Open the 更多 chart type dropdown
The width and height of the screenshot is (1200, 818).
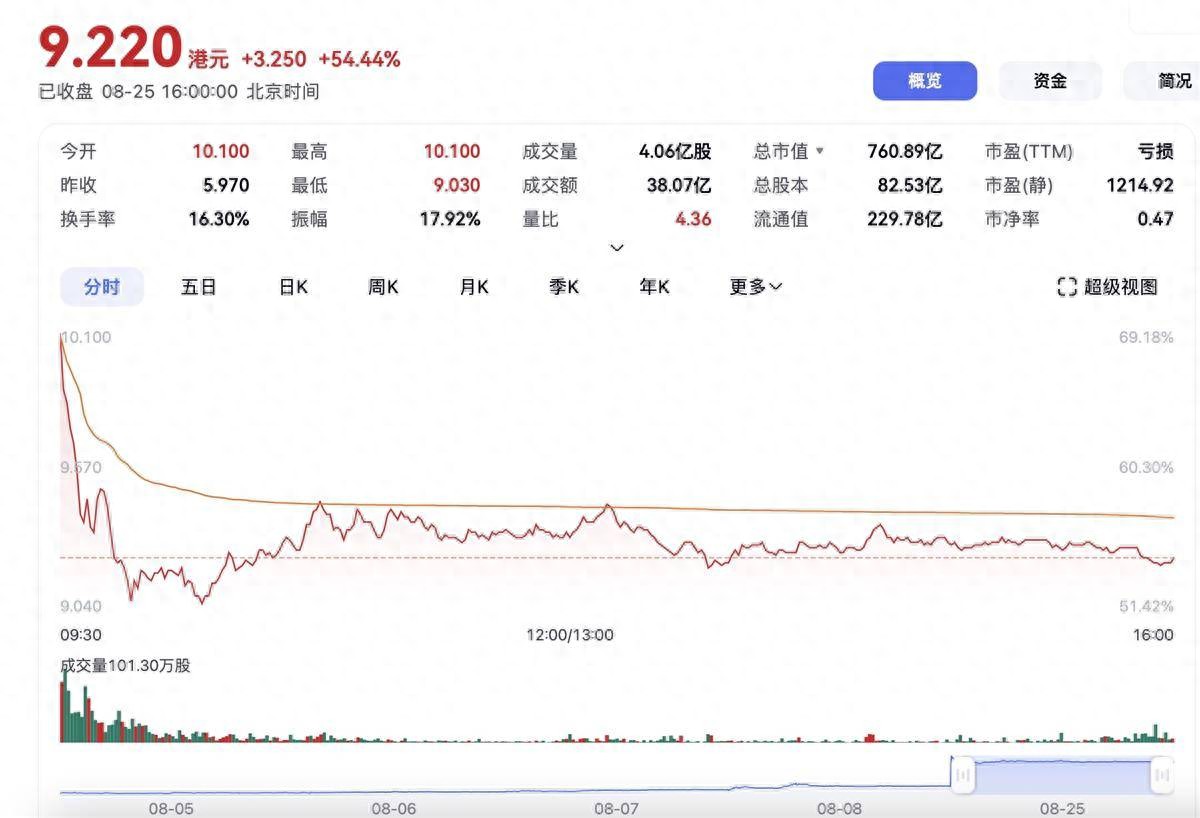tap(755, 287)
